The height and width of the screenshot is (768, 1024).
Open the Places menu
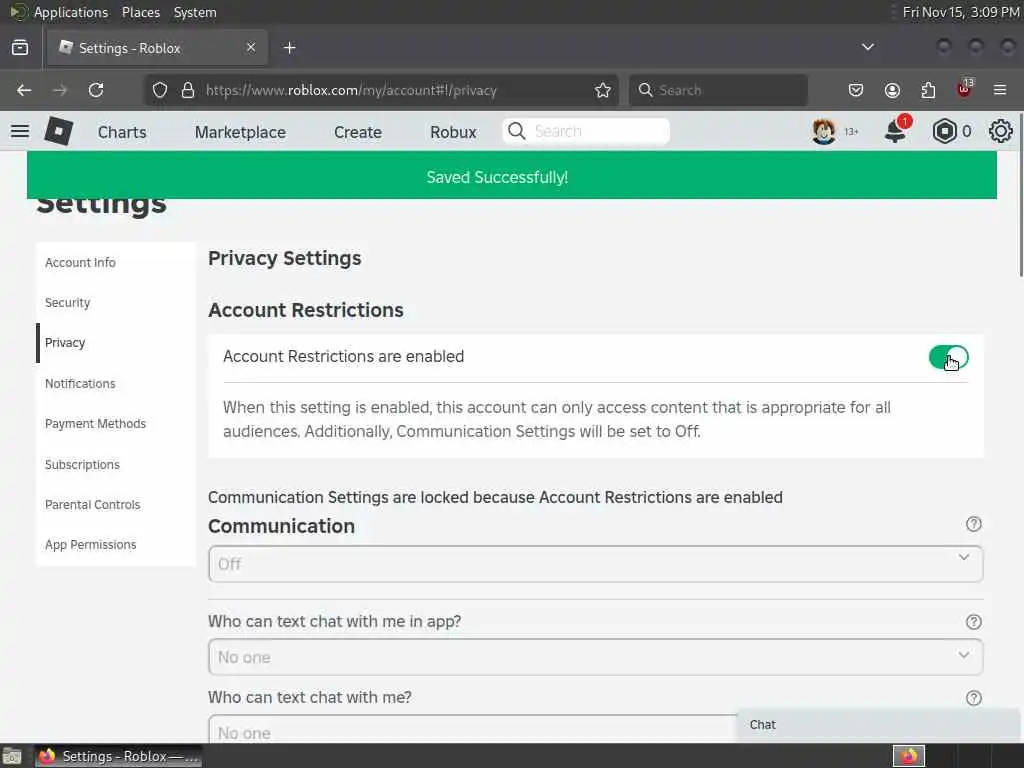(x=141, y=12)
